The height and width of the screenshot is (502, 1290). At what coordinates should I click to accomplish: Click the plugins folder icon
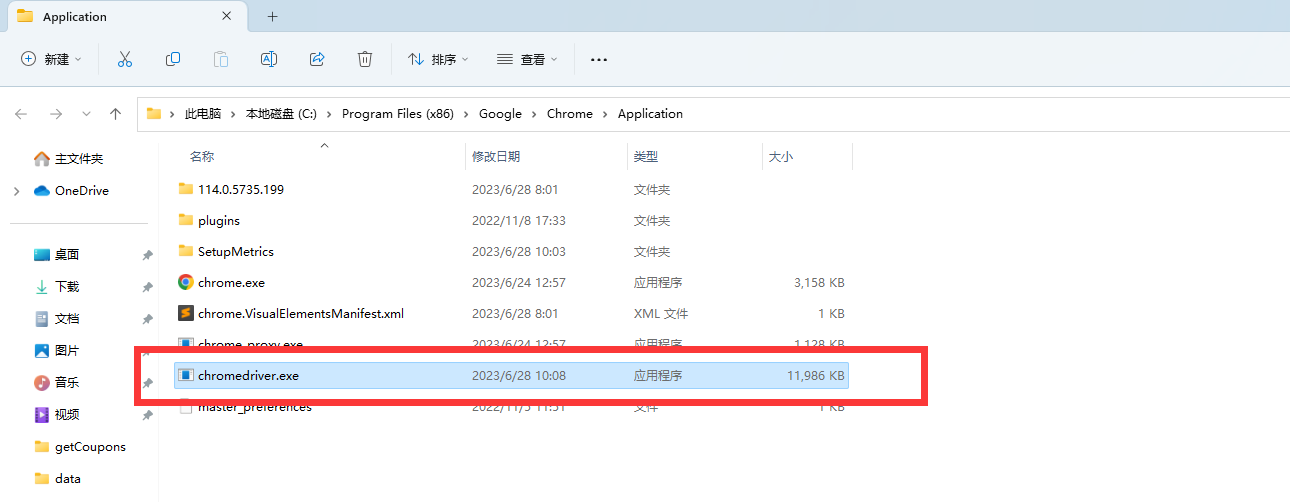pyautogui.click(x=185, y=220)
